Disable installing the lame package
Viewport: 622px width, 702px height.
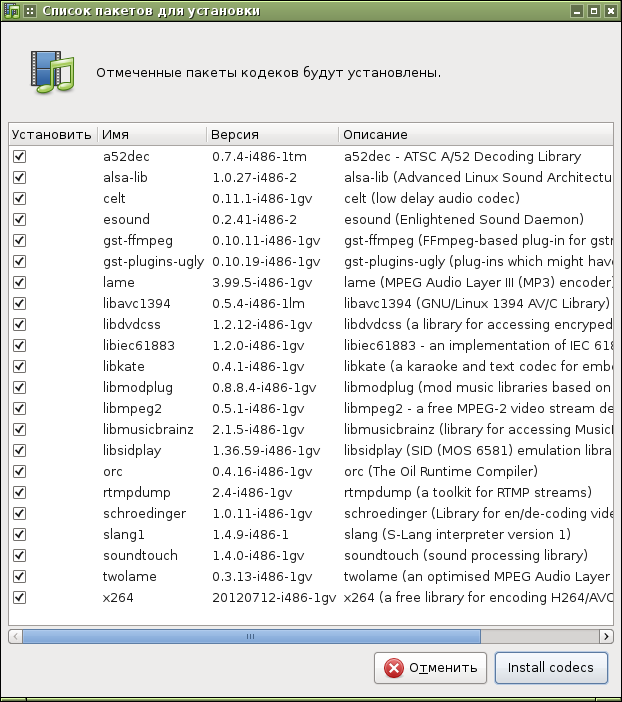[x=19, y=282]
